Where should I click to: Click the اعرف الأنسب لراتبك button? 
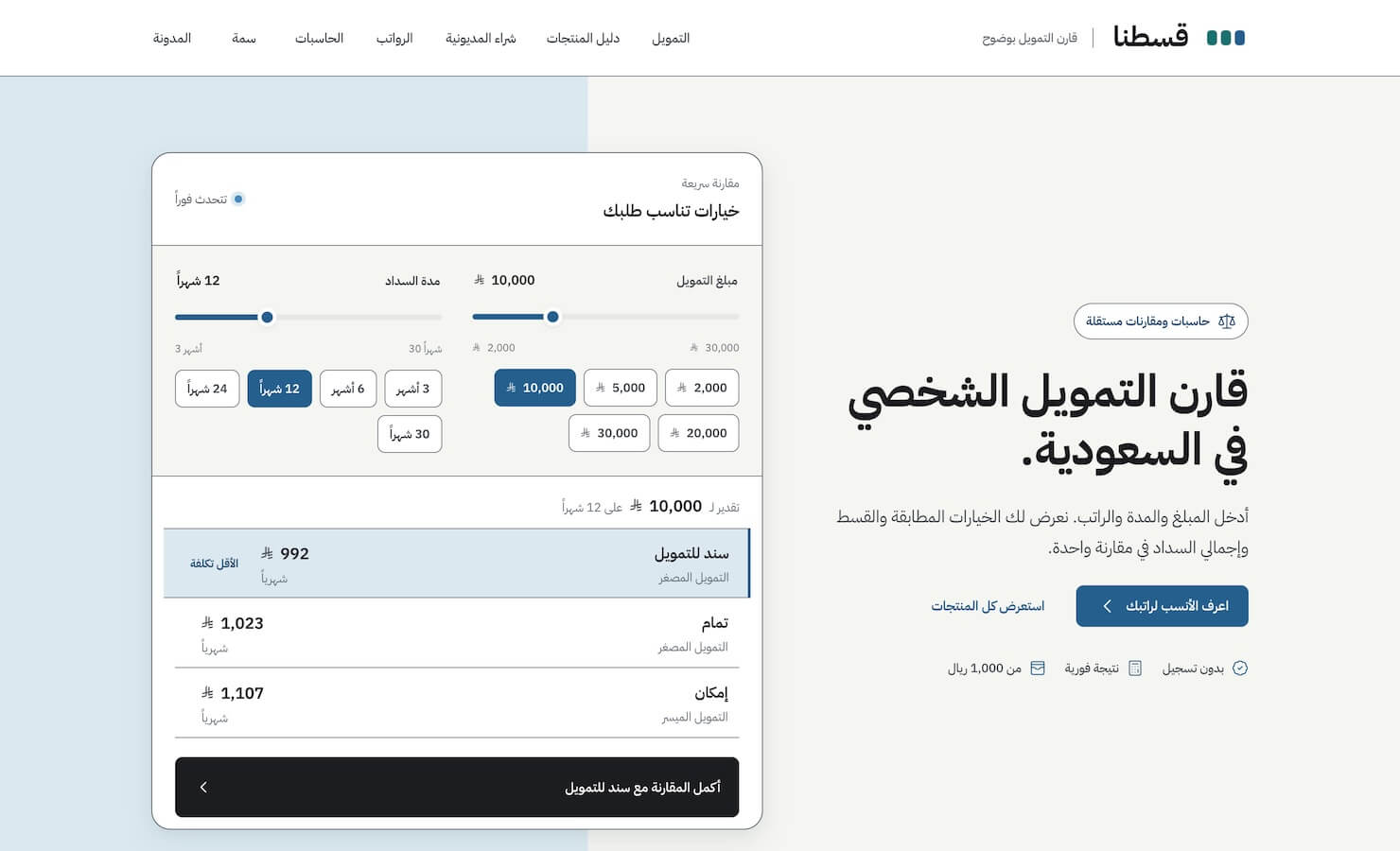click(1162, 606)
